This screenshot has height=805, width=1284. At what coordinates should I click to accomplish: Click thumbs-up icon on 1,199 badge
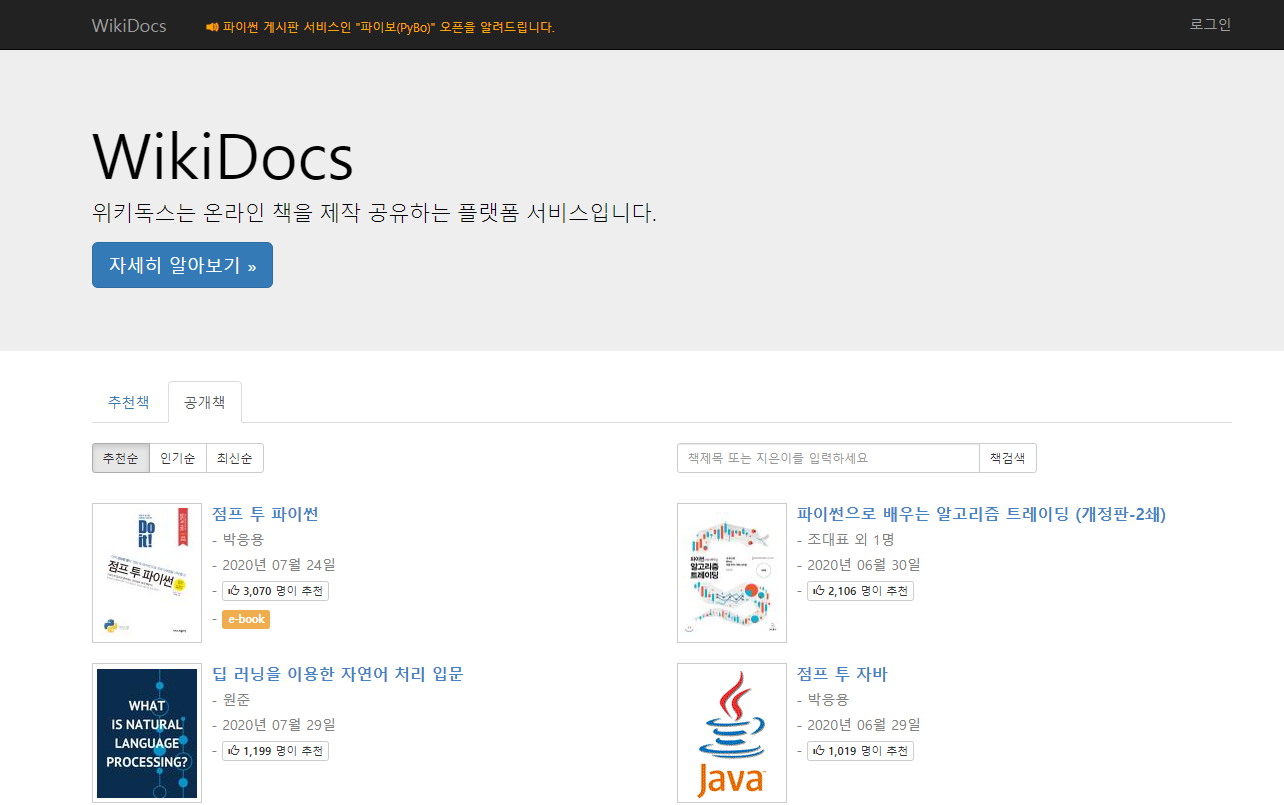pyautogui.click(x=234, y=750)
